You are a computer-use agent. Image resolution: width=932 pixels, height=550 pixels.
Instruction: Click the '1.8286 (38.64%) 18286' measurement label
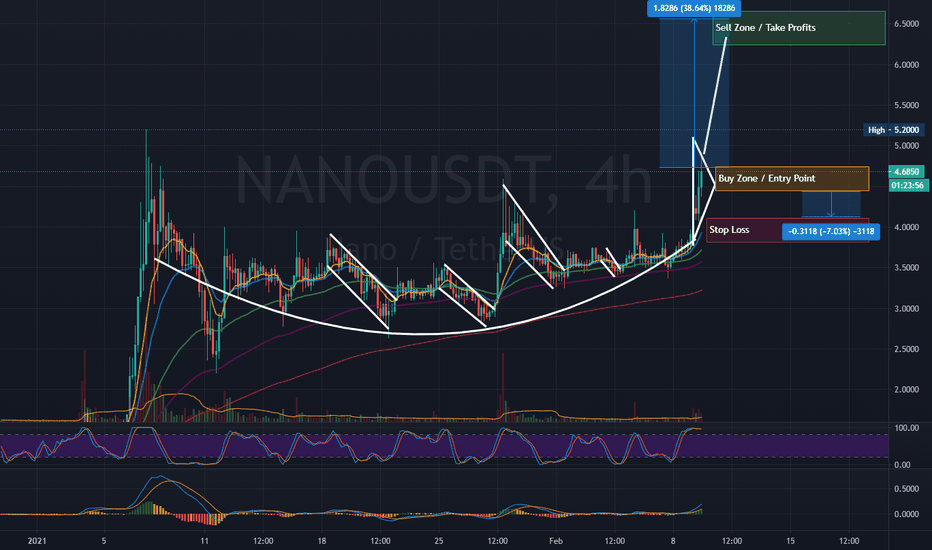tap(694, 8)
